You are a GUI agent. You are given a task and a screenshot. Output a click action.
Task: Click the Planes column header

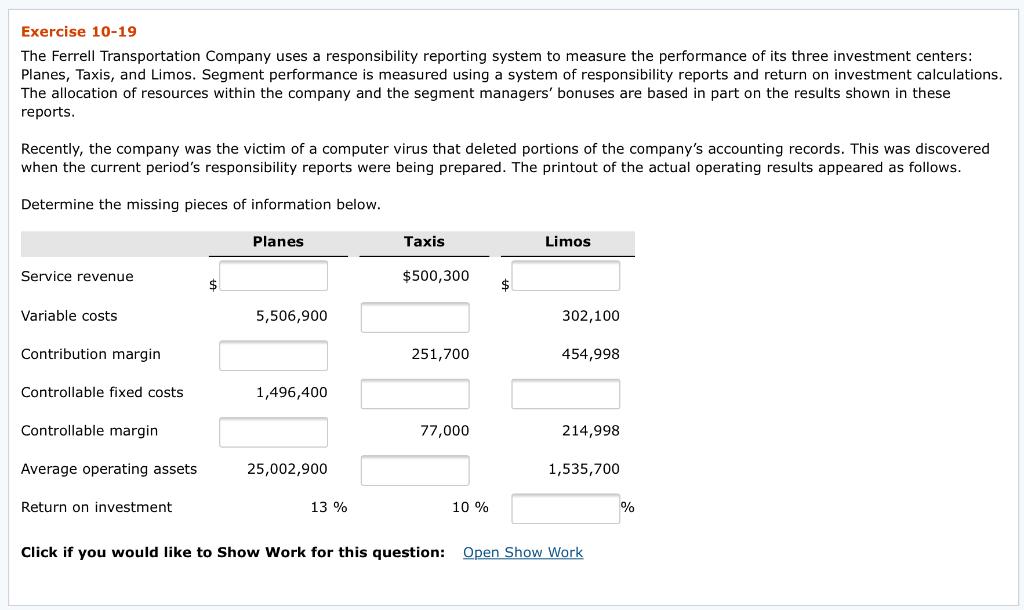point(278,242)
